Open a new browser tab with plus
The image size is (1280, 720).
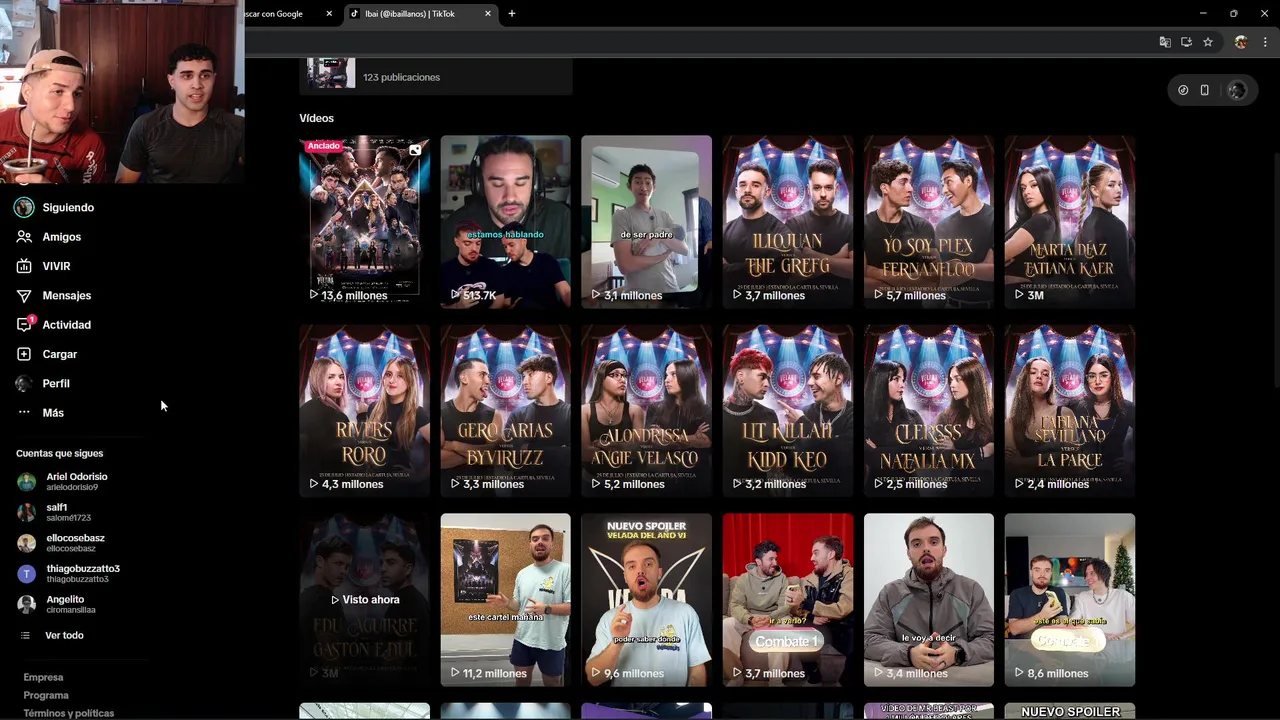512,14
